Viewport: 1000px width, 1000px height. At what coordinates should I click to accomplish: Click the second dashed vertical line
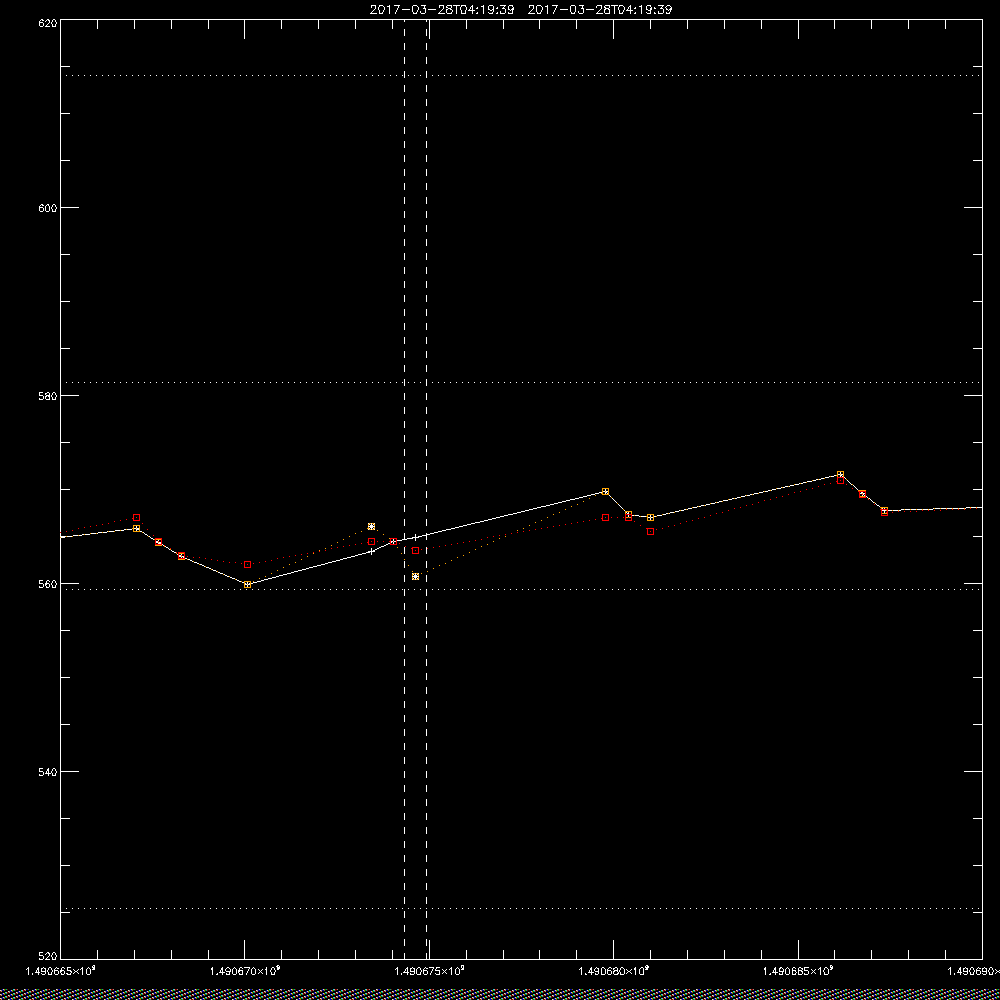[x=426, y=489]
